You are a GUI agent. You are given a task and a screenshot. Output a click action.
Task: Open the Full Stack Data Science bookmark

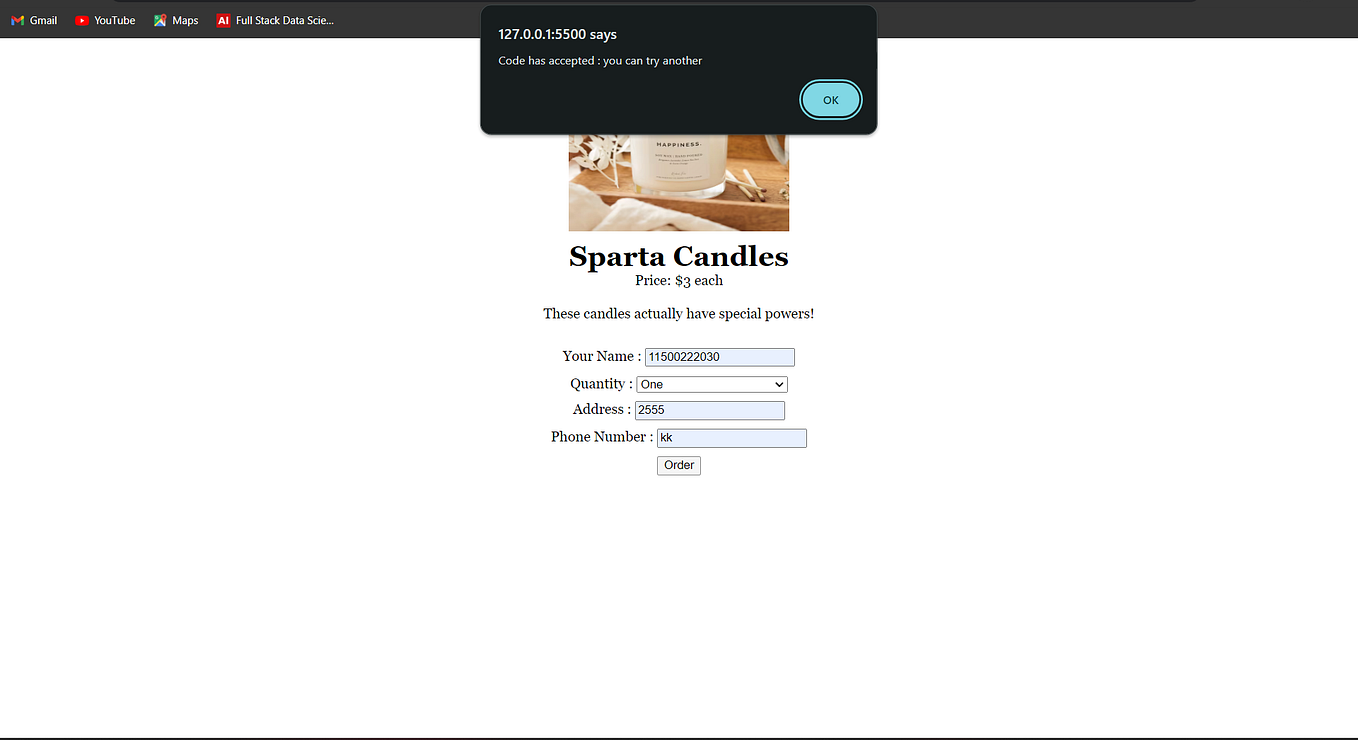(275, 19)
